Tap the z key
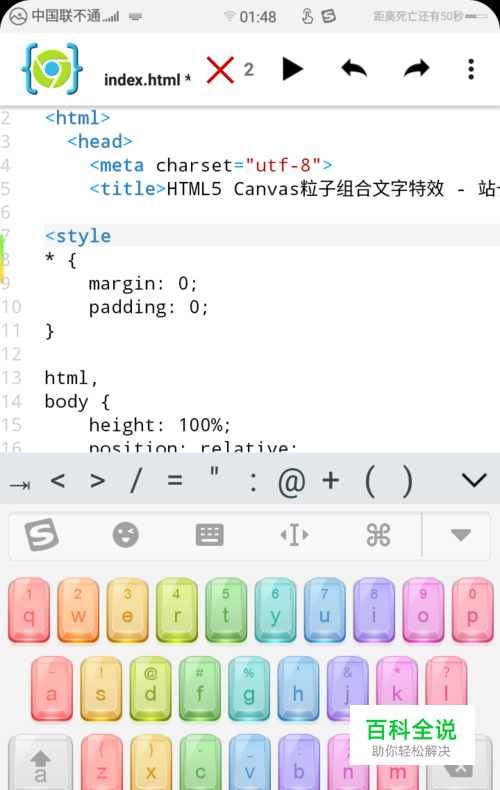The width and height of the screenshot is (500, 790). [x=101, y=762]
